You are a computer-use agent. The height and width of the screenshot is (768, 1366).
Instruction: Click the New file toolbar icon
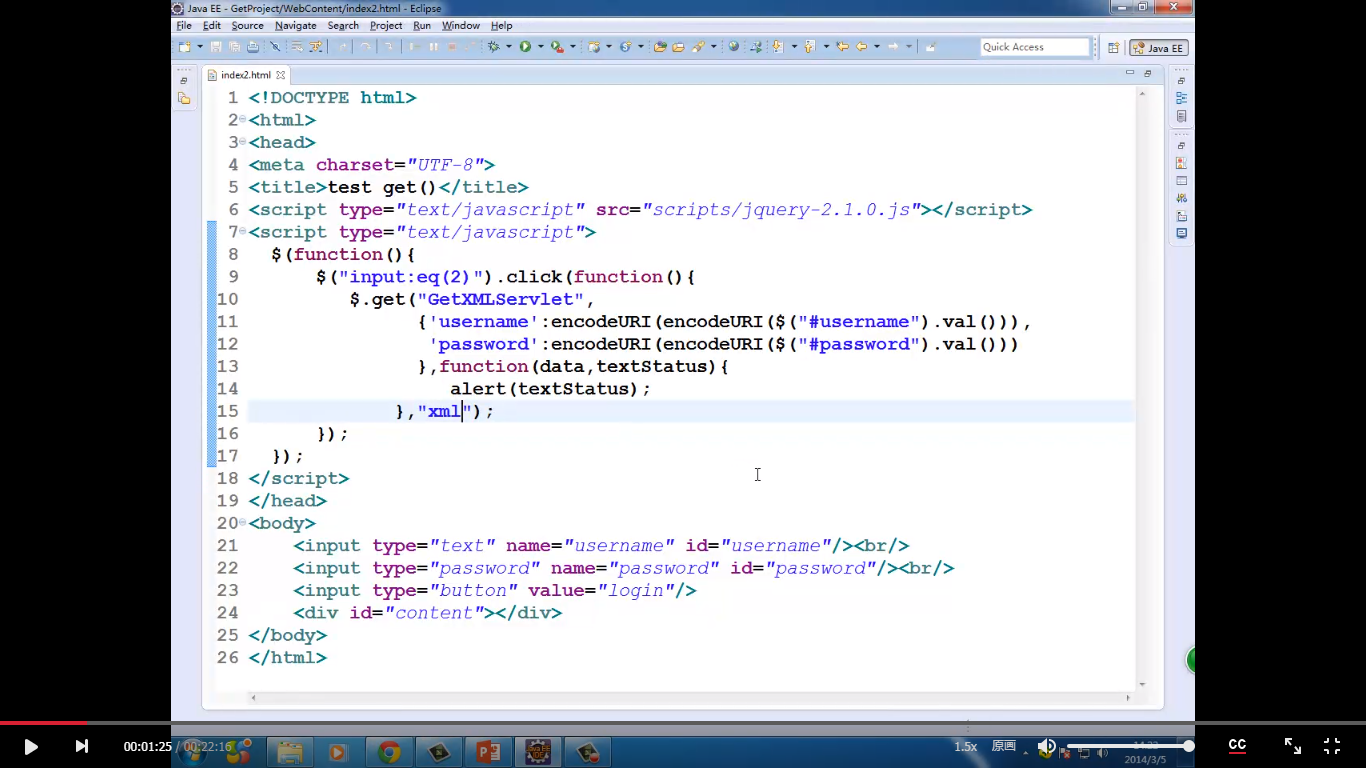pos(185,46)
